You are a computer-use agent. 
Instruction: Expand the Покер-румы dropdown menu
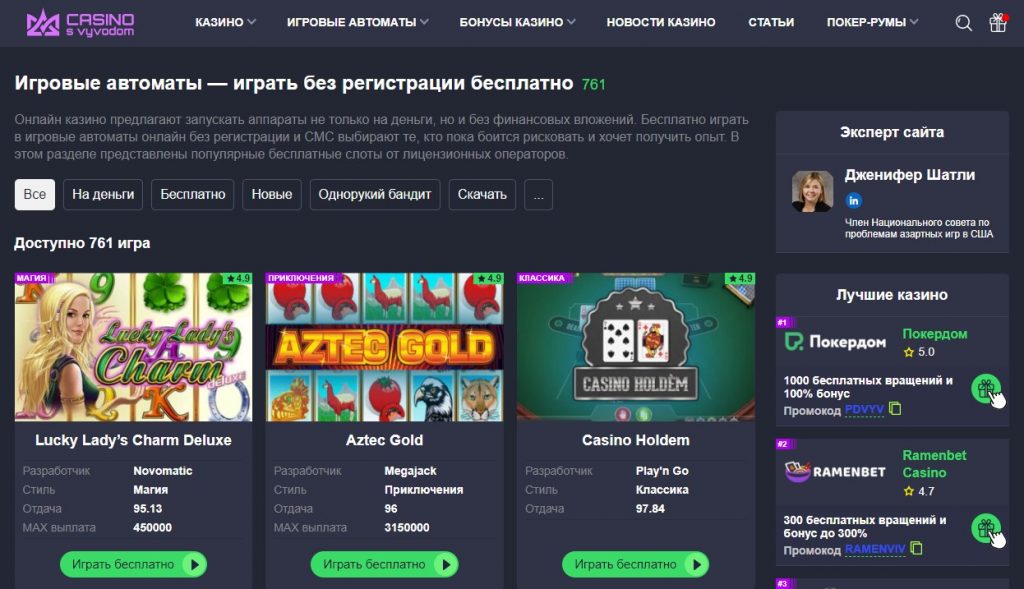pyautogui.click(x=872, y=22)
